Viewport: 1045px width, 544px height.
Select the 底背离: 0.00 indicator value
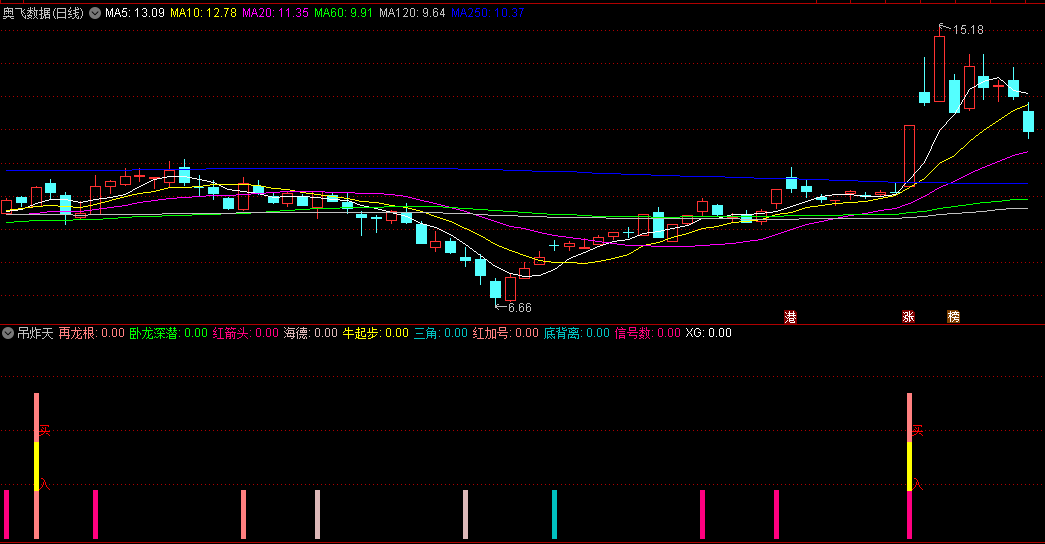point(576,333)
